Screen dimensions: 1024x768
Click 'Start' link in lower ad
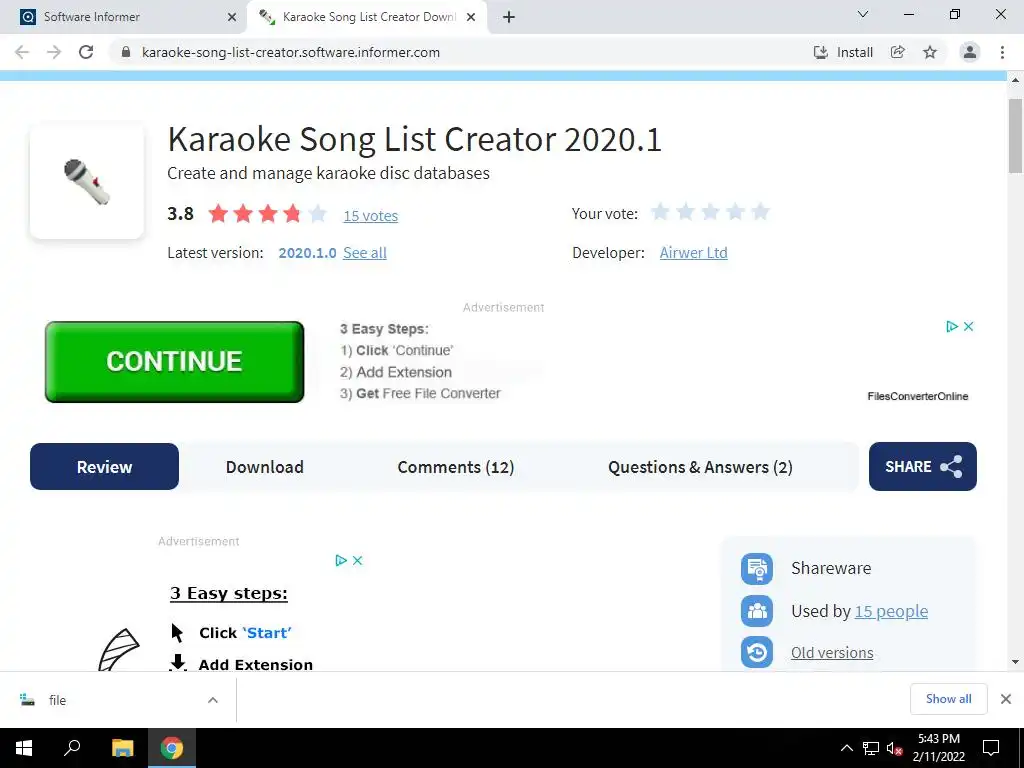(x=266, y=633)
